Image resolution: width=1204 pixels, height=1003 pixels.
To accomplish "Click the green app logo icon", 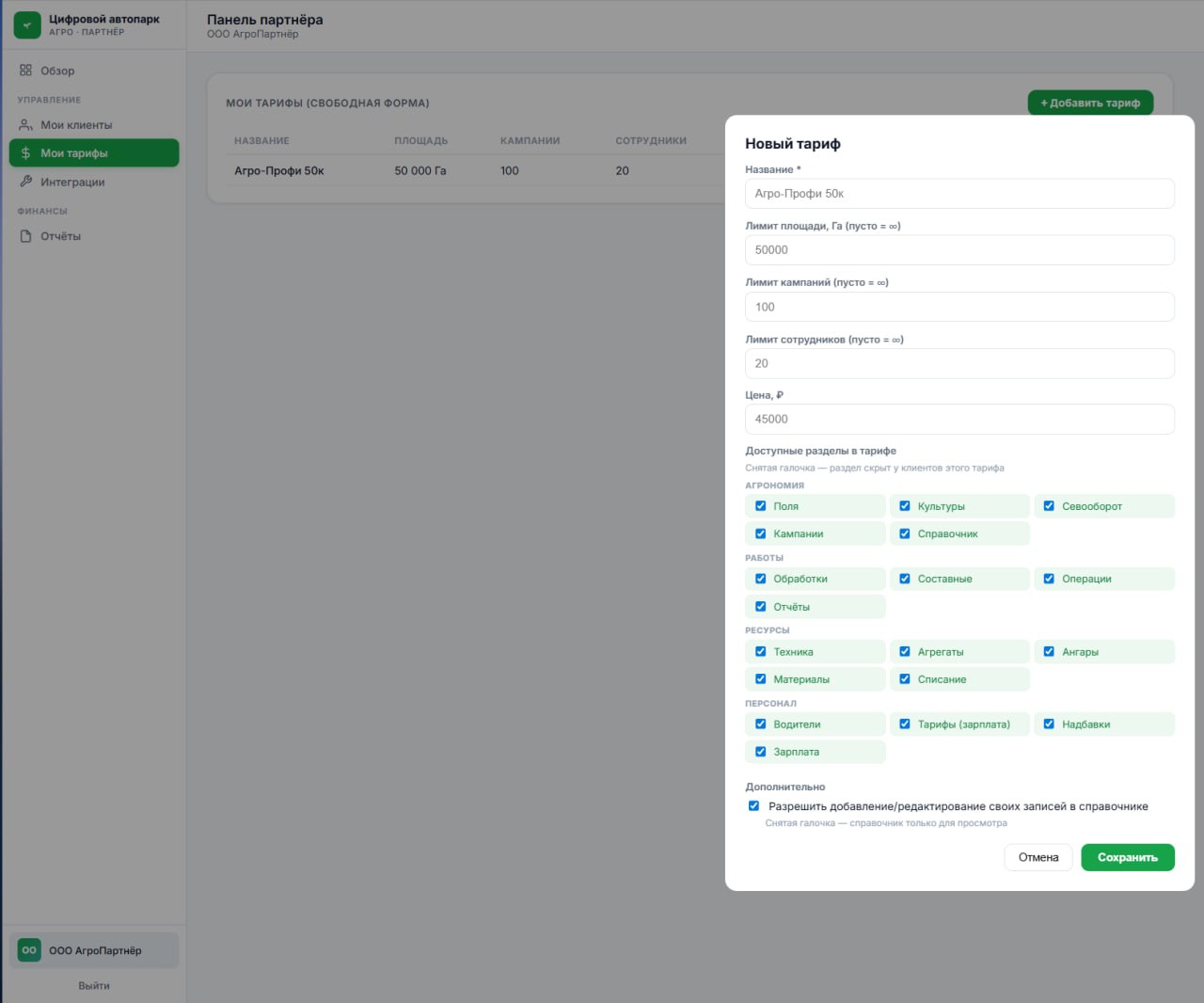I will 27,25.
